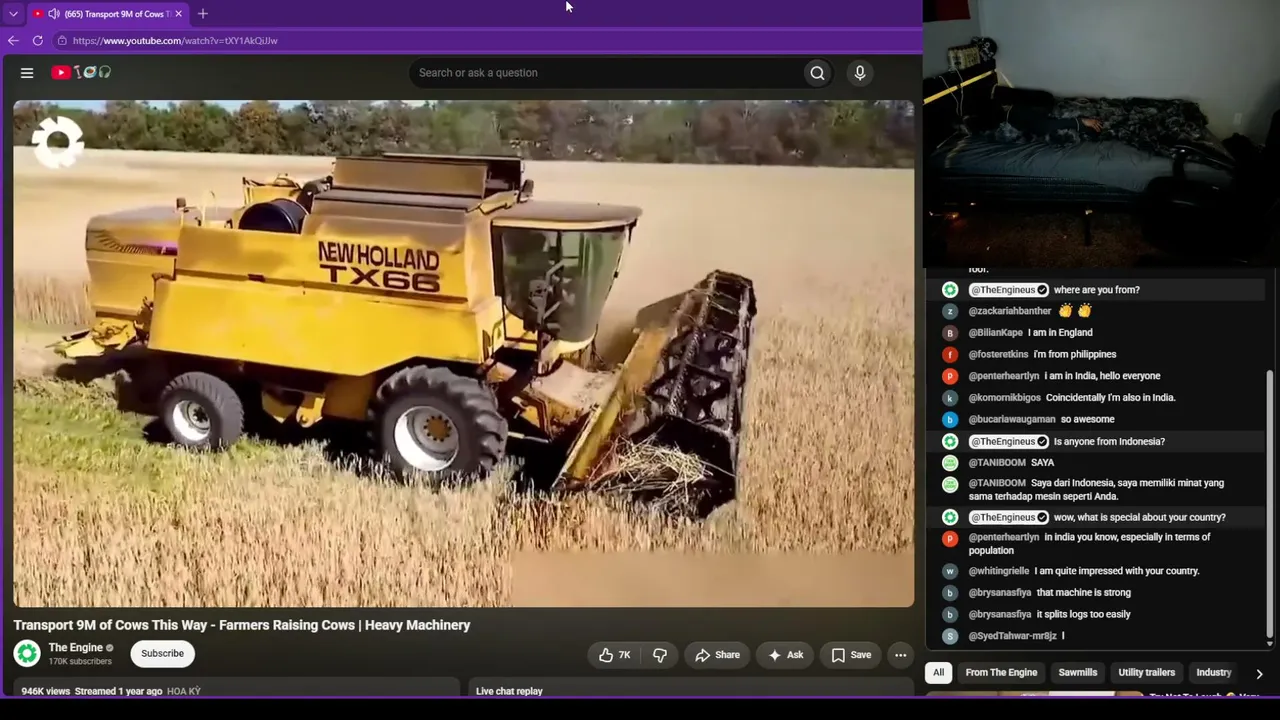The height and width of the screenshot is (720, 1280).
Task: Click the video title text
Action: (242, 625)
